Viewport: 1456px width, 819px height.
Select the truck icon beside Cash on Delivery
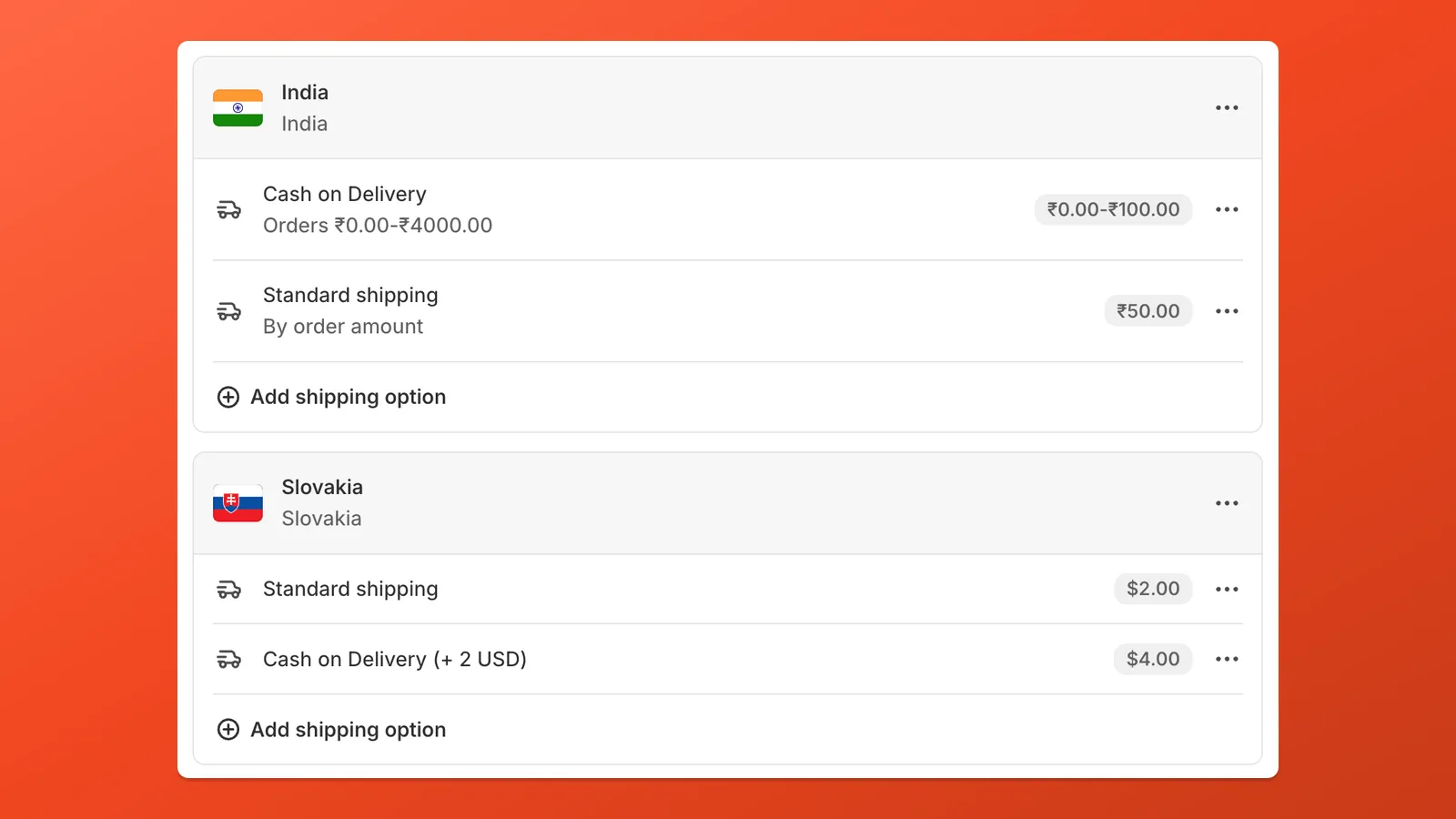coord(229,209)
